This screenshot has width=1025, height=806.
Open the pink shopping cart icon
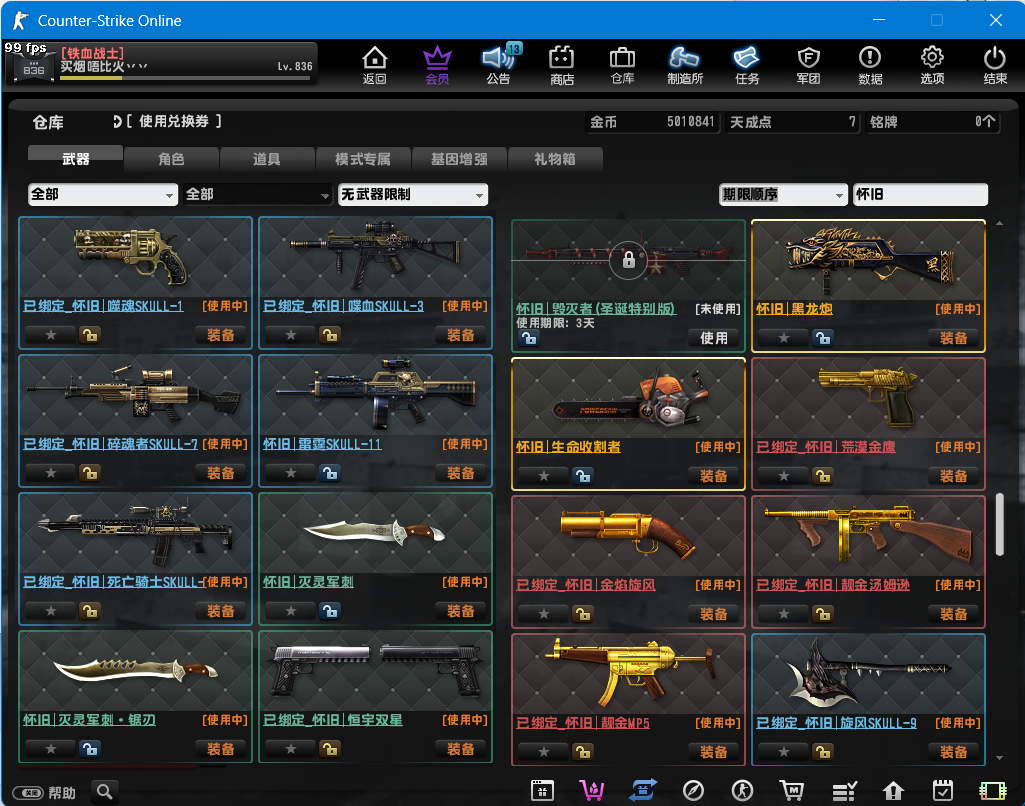coord(592,791)
